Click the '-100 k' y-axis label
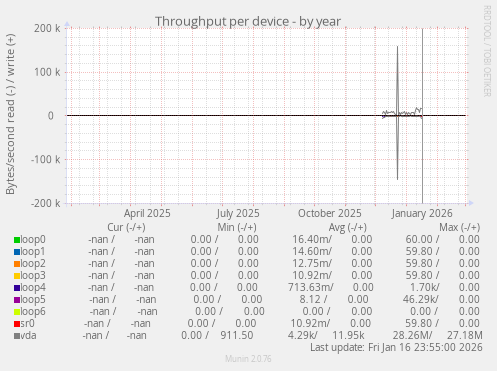 (46, 159)
